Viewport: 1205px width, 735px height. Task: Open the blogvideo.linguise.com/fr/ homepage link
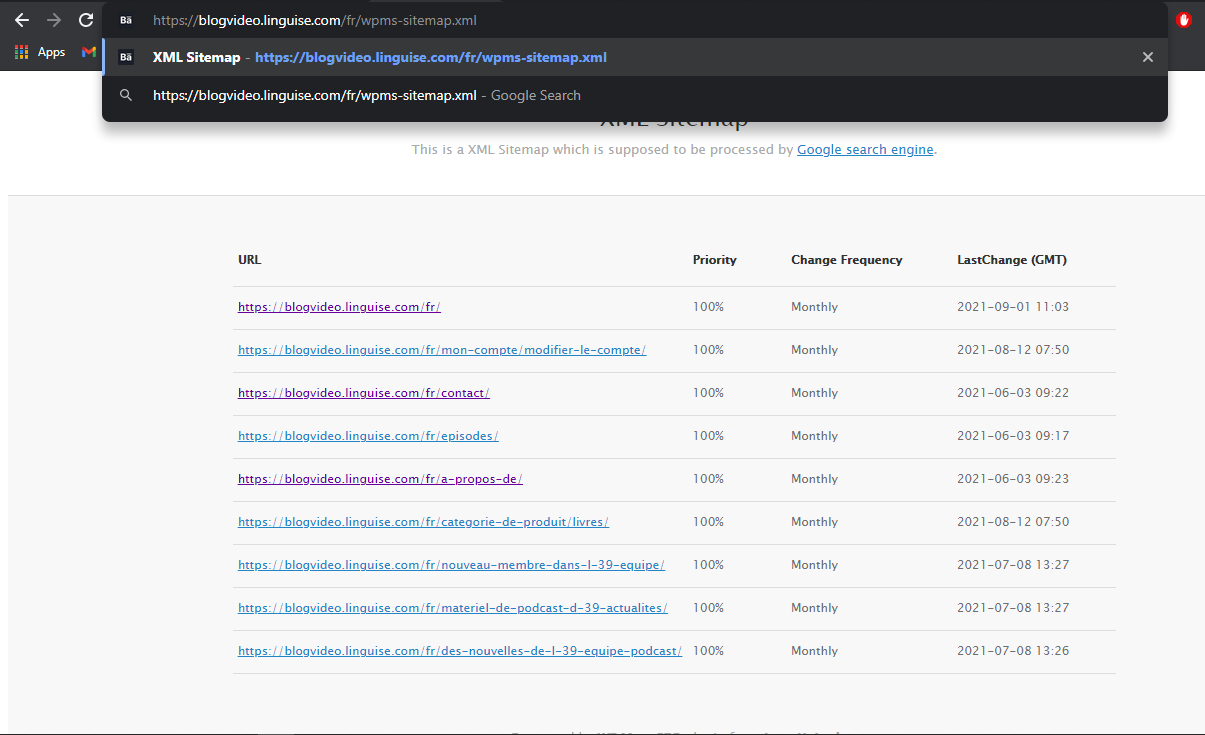[339, 307]
